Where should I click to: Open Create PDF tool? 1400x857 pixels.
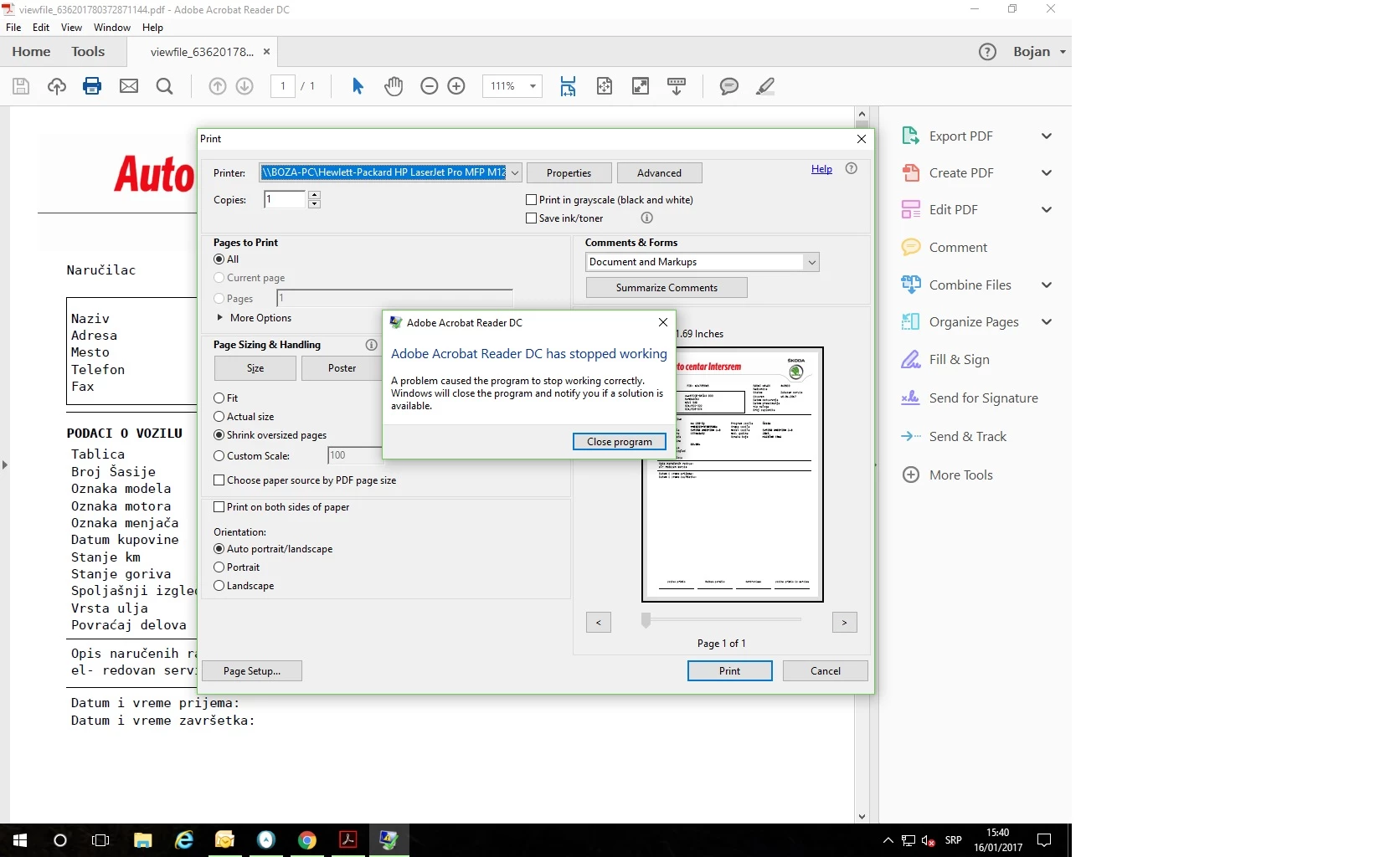pos(961,173)
